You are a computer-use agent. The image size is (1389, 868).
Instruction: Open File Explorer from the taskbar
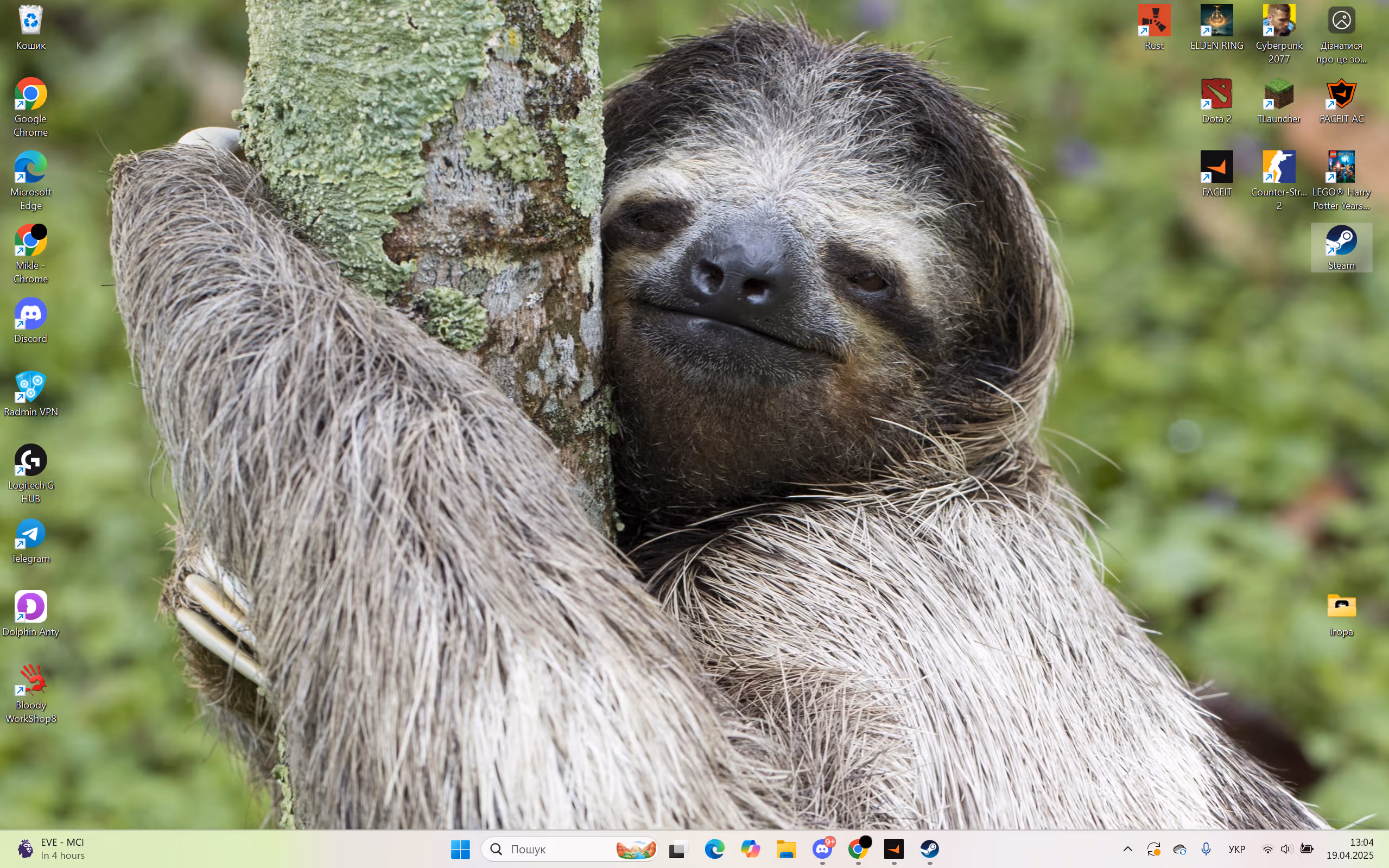pyautogui.click(x=786, y=848)
